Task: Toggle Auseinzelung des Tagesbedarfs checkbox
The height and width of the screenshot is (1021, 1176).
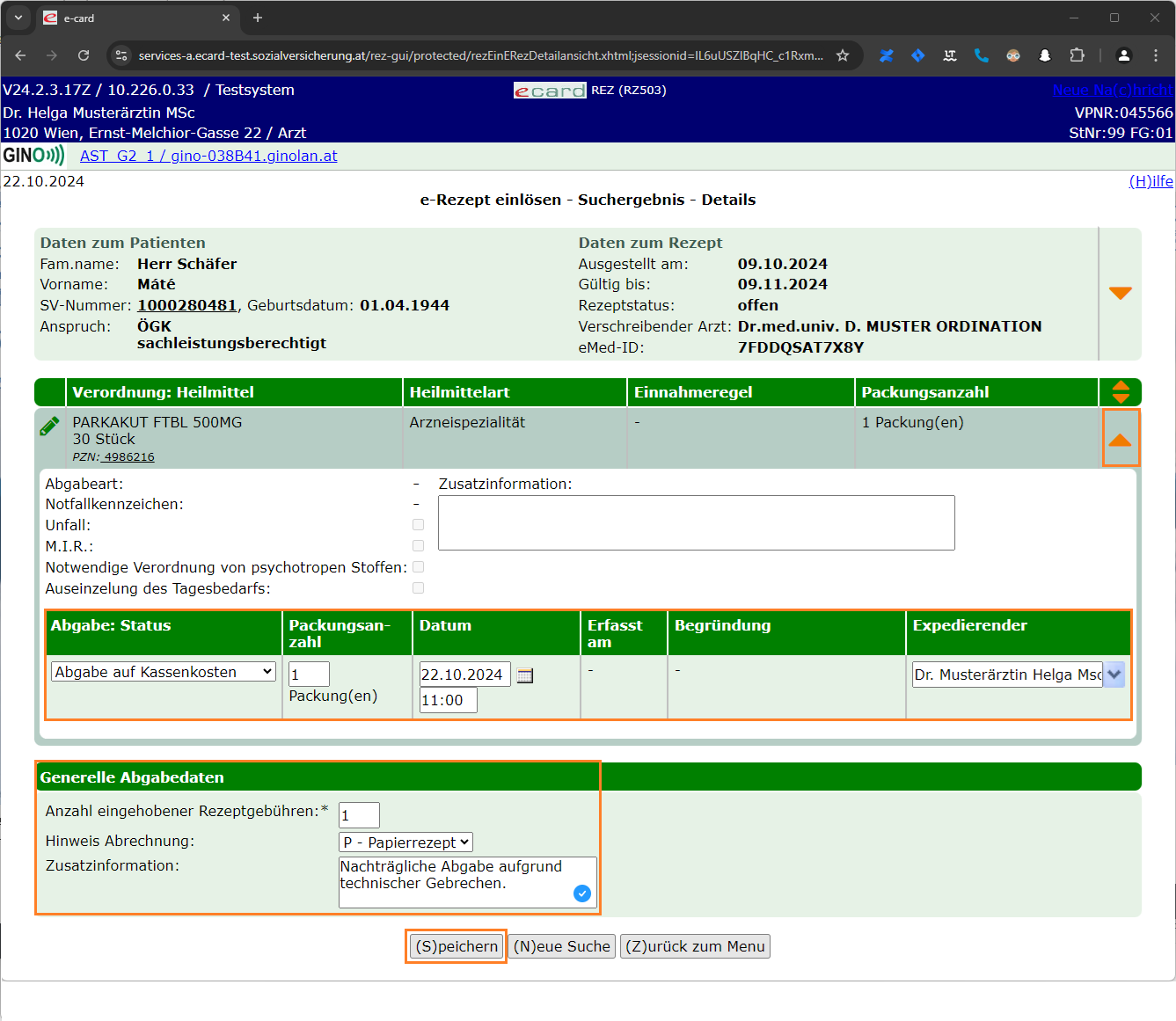Action: click(x=419, y=588)
